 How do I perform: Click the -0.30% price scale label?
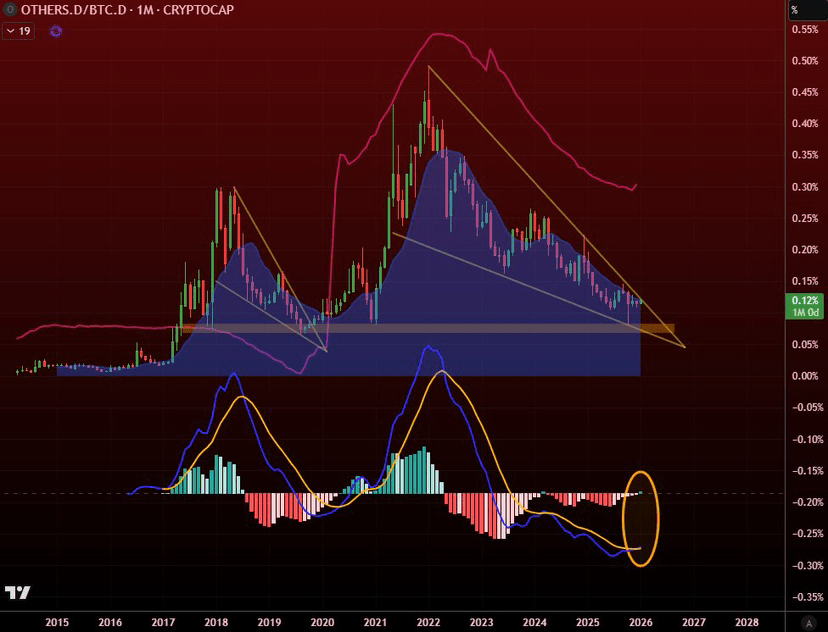click(807, 565)
